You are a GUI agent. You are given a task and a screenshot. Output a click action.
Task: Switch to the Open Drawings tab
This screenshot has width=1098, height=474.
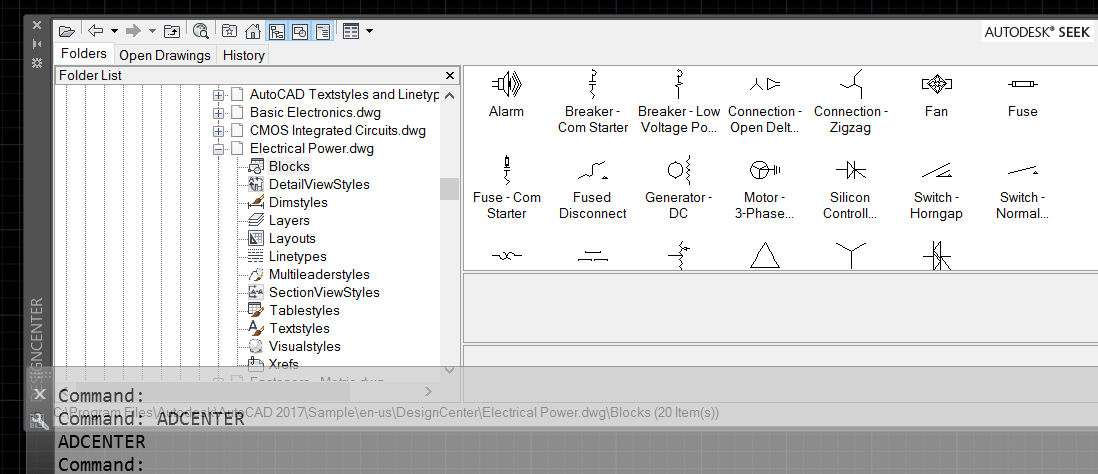pos(165,55)
